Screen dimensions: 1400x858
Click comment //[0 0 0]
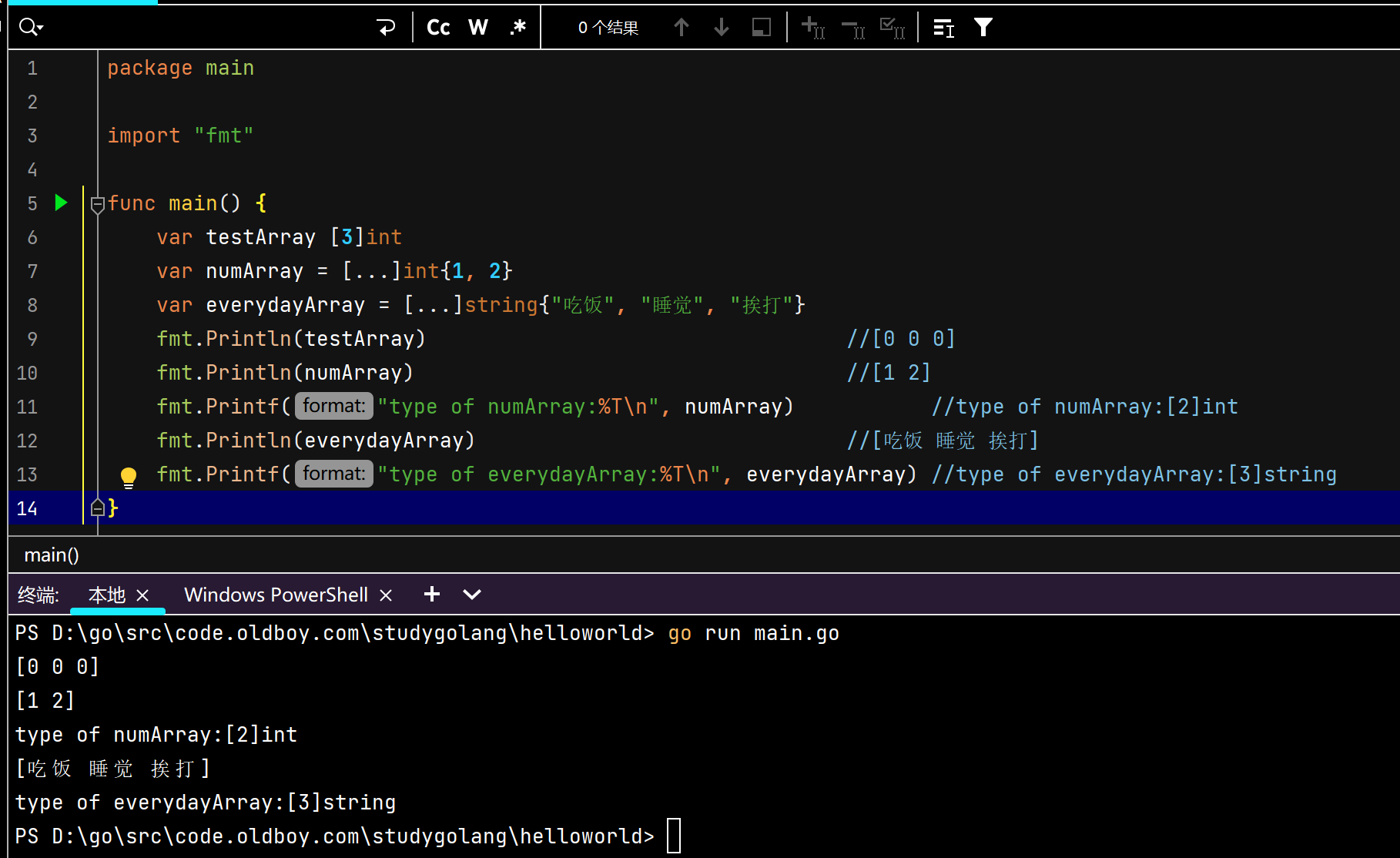(901, 339)
